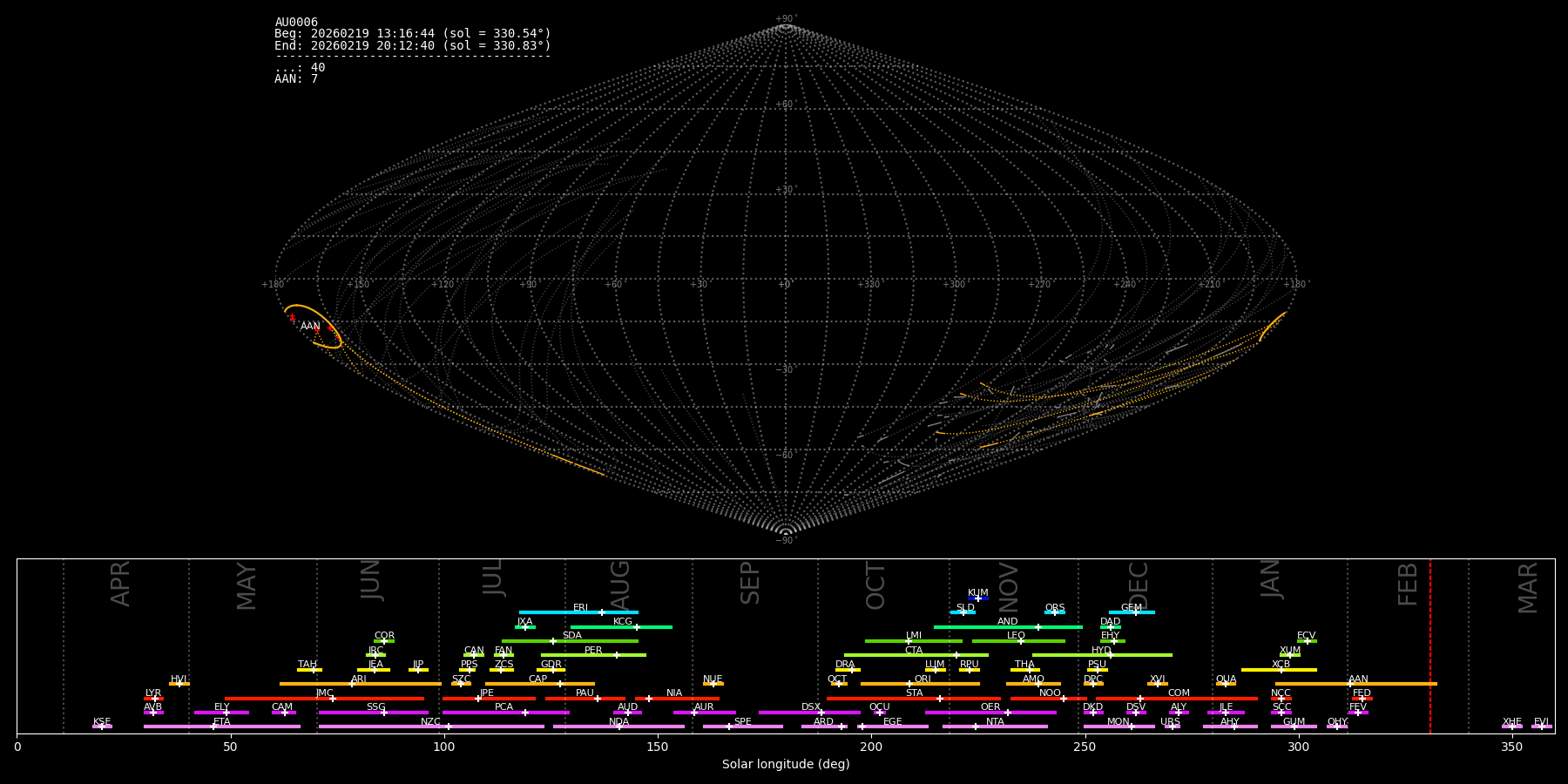Click the AU0006 station header text
1568x784 pixels.
pos(296,23)
